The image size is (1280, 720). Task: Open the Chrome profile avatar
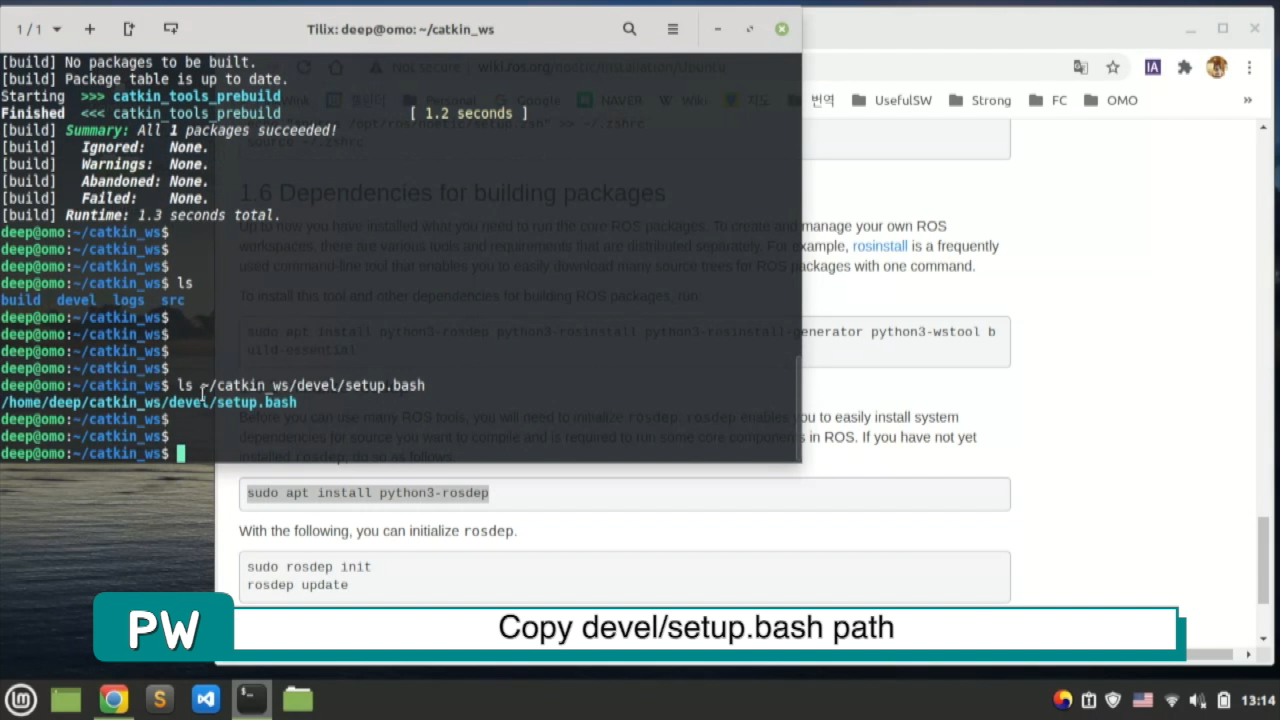coord(1217,67)
